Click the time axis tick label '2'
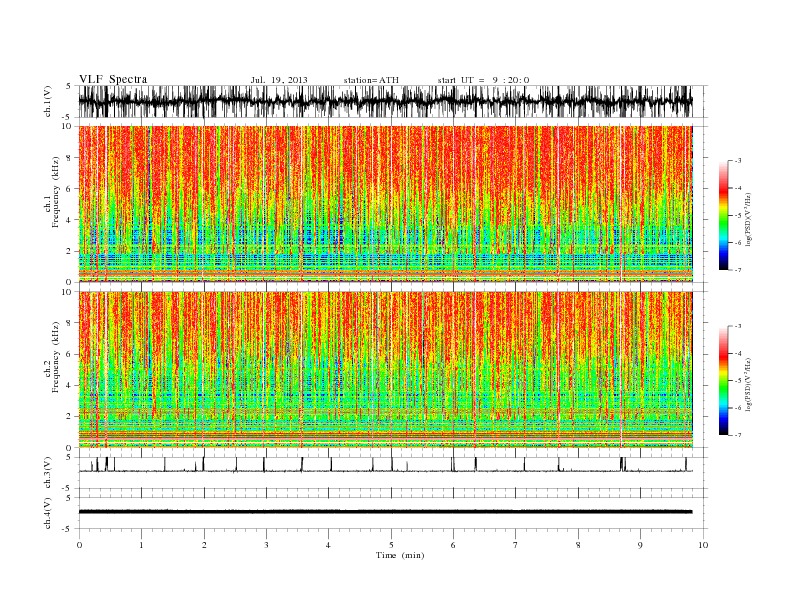The height and width of the screenshot is (612, 792). click(204, 545)
